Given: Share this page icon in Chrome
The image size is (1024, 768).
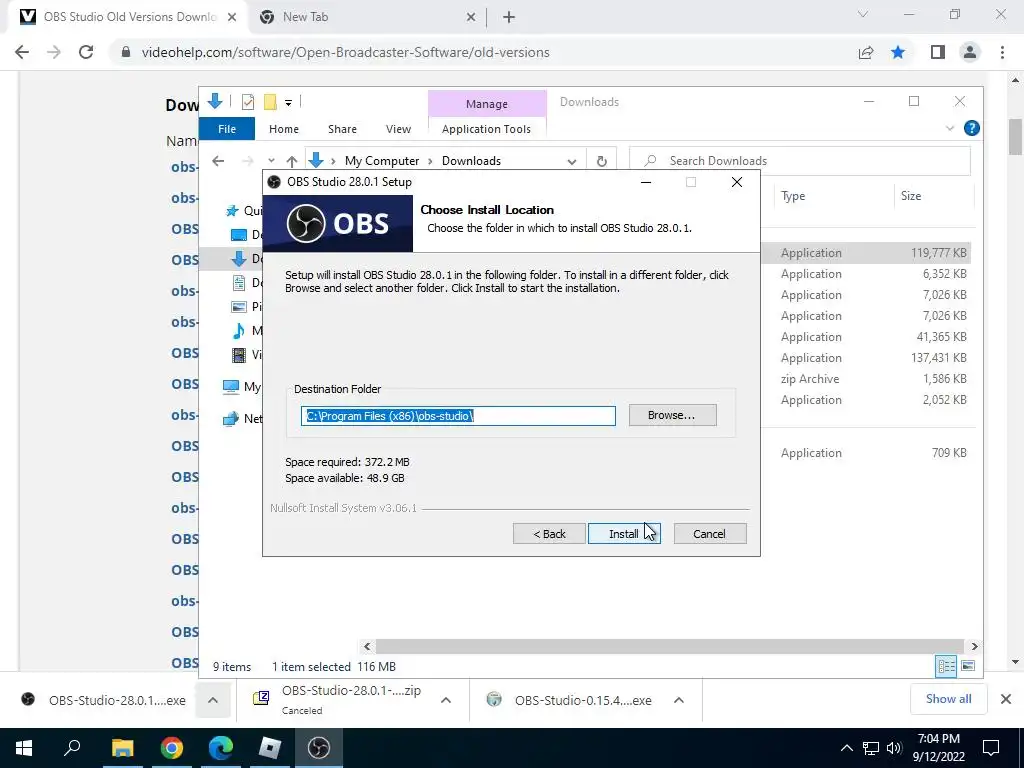Looking at the screenshot, I should click(x=866, y=52).
